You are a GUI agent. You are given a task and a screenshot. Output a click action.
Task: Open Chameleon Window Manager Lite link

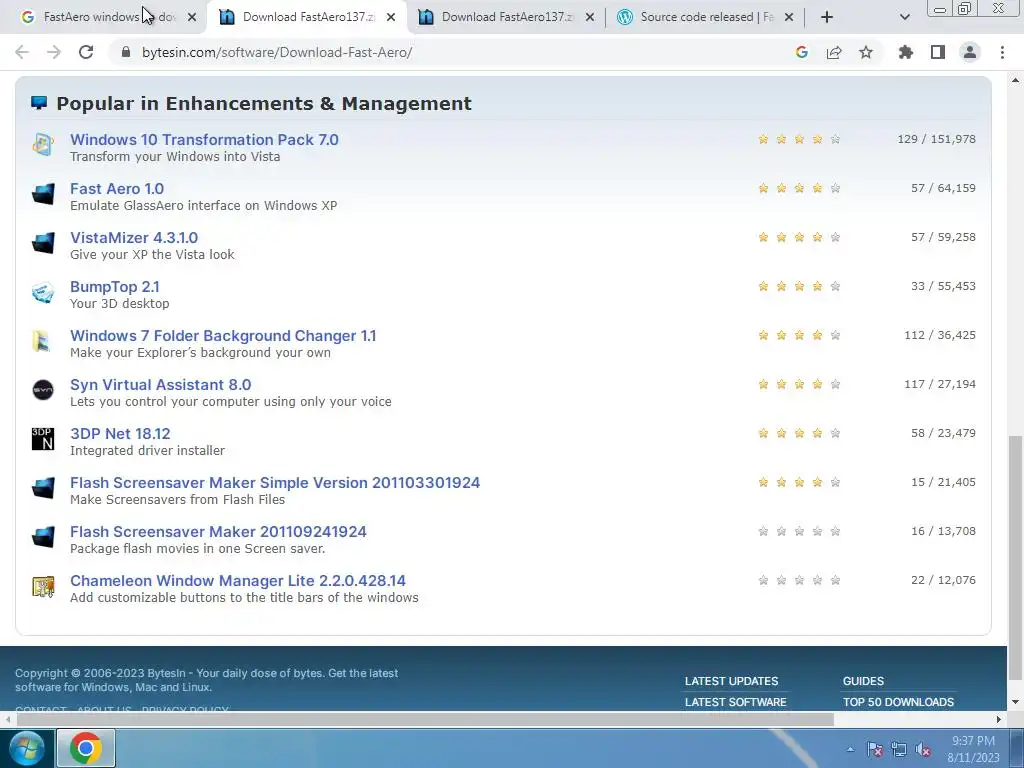pyautogui.click(x=238, y=580)
